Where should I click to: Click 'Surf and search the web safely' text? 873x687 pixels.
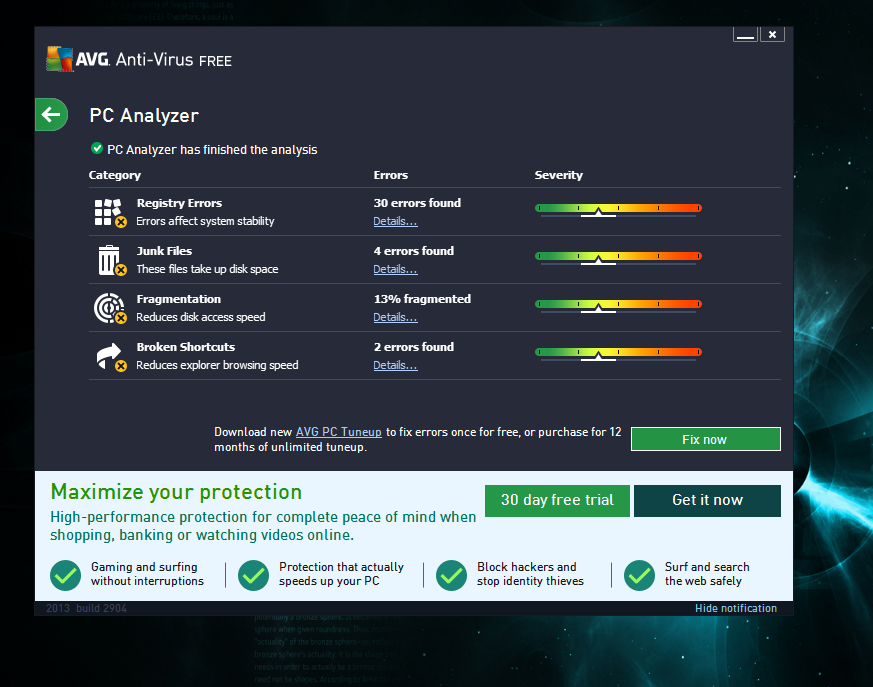tap(707, 574)
